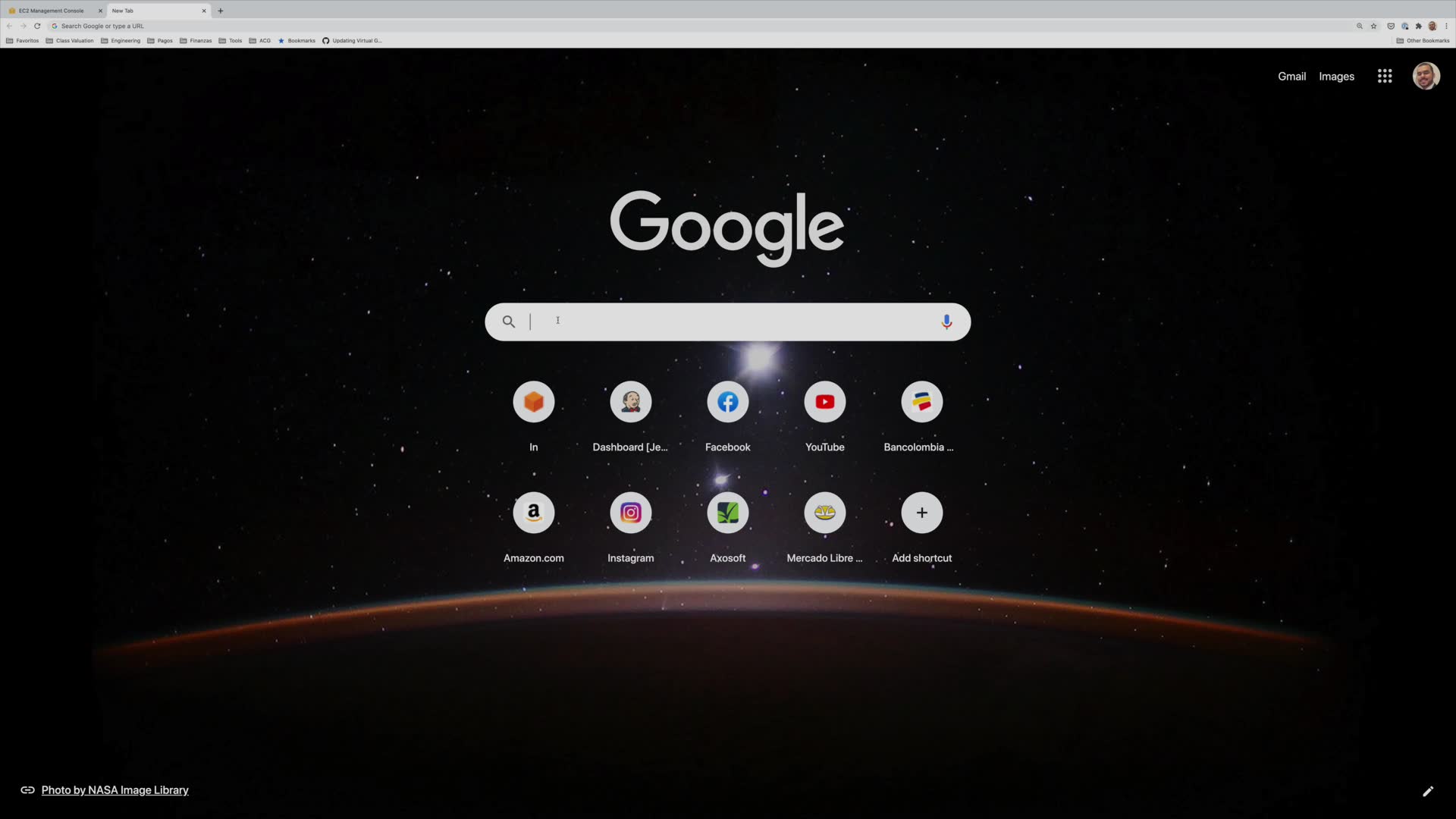The image size is (1456, 819).
Task: Bookmark this tab with star icon
Action: 1373,26
